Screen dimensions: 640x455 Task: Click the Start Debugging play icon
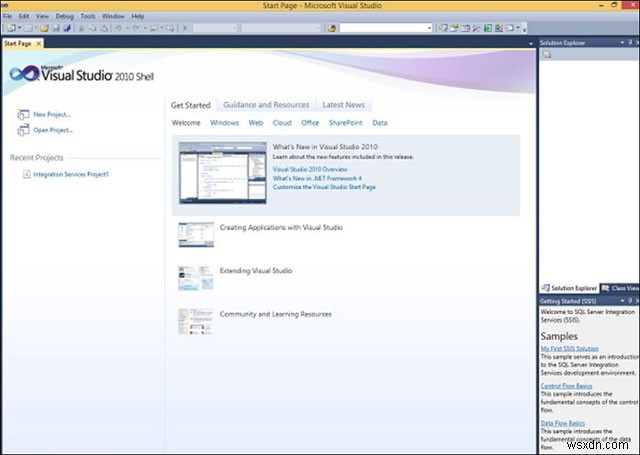click(185, 28)
